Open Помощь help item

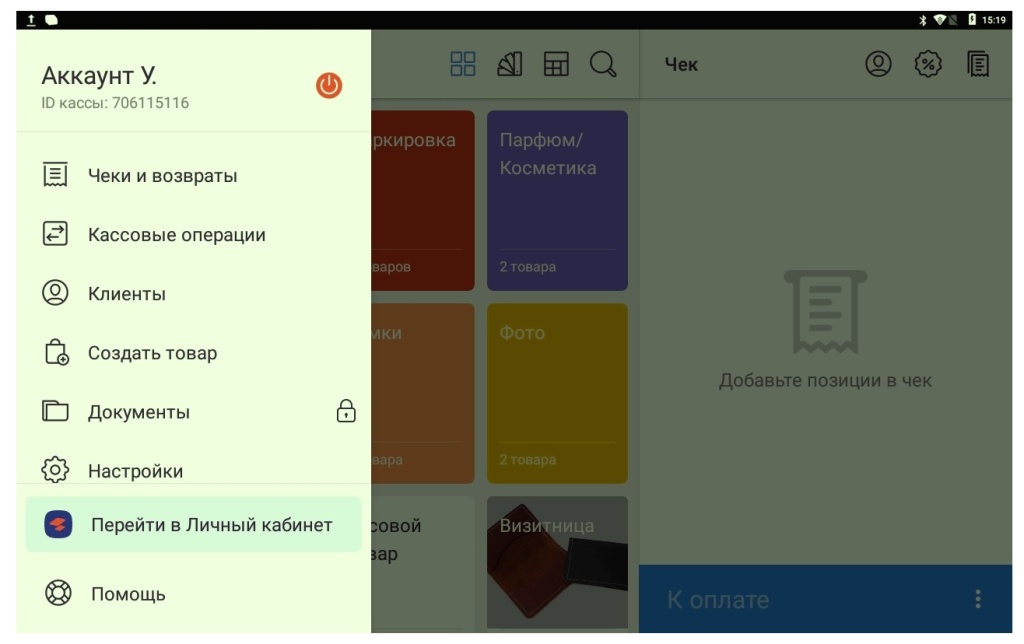[x=128, y=594]
